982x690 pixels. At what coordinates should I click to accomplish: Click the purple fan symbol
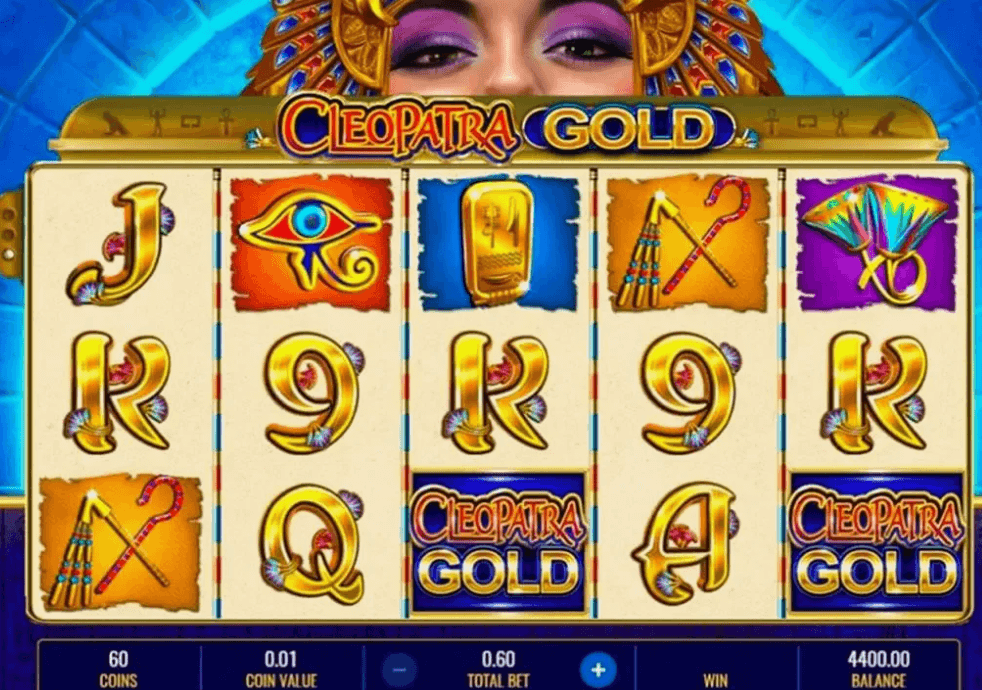[877, 244]
